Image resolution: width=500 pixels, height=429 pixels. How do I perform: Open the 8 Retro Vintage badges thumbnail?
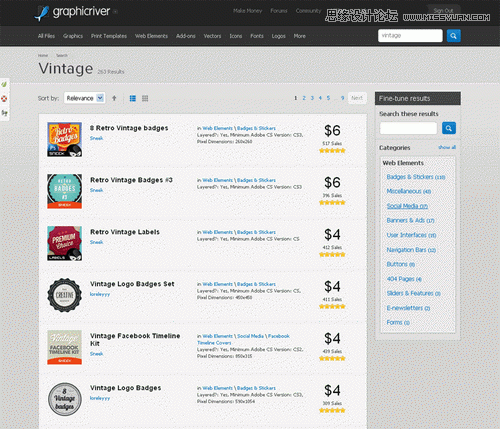[x=65, y=139]
